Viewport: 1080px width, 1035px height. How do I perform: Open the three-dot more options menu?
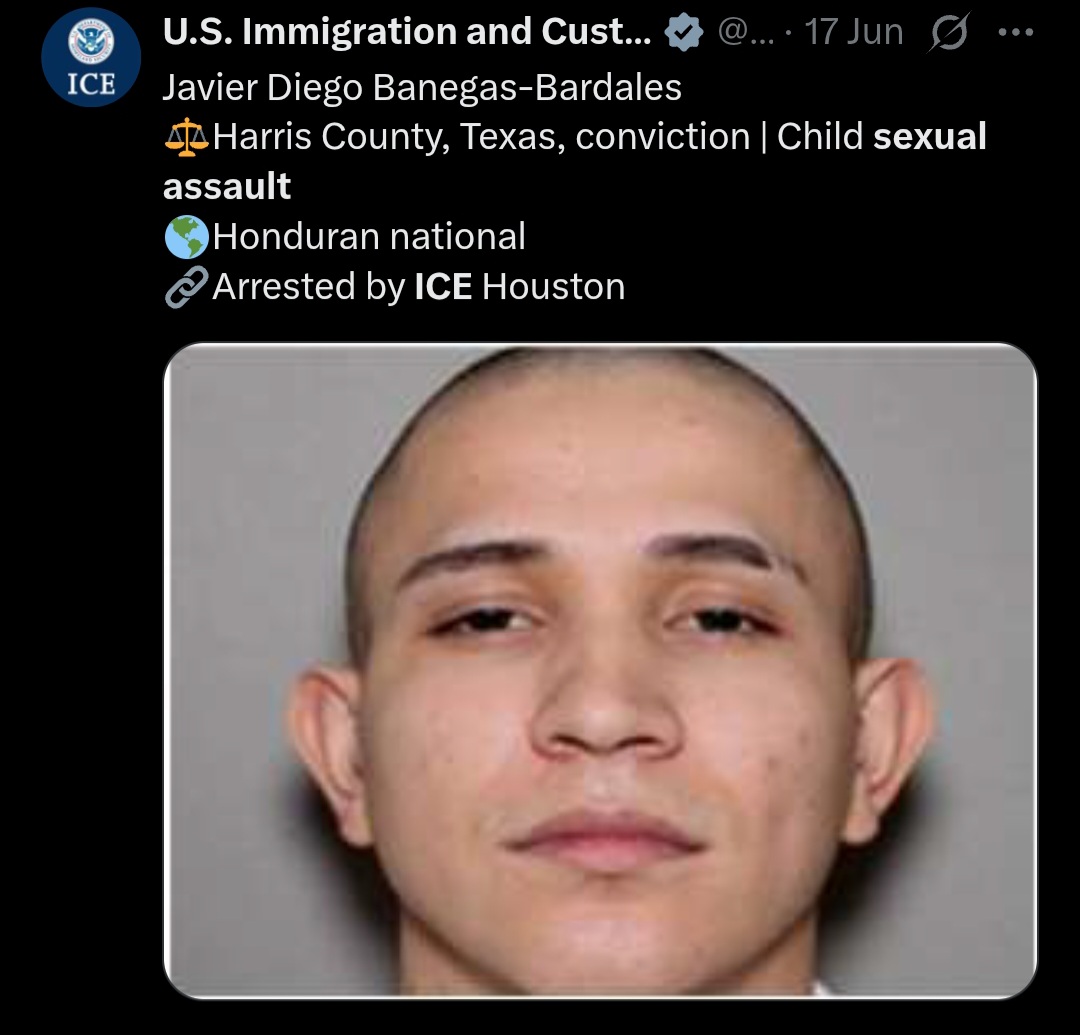[x=1015, y=32]
